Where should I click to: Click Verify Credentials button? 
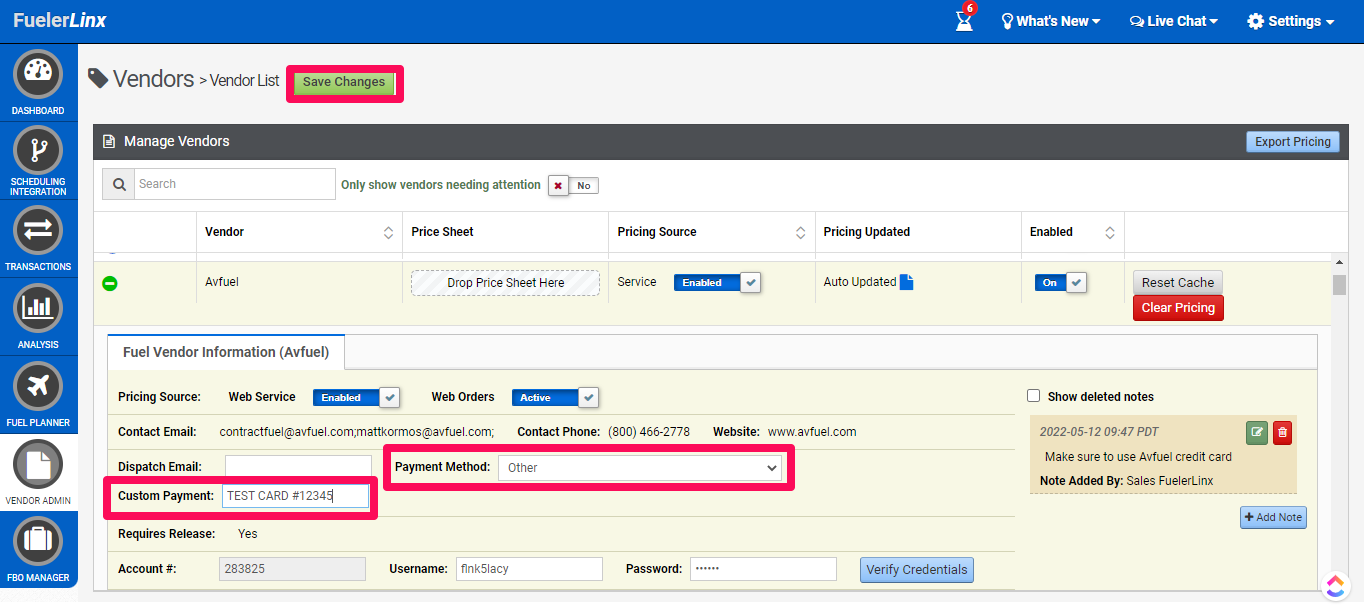[x=916, y=569]
